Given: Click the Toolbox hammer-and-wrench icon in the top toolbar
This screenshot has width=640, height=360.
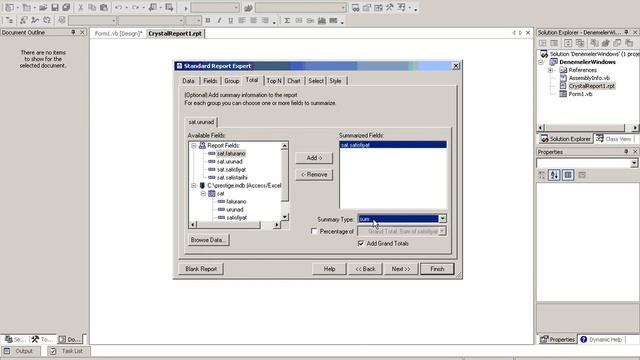Looking at the screenshot, I should 390,7.
